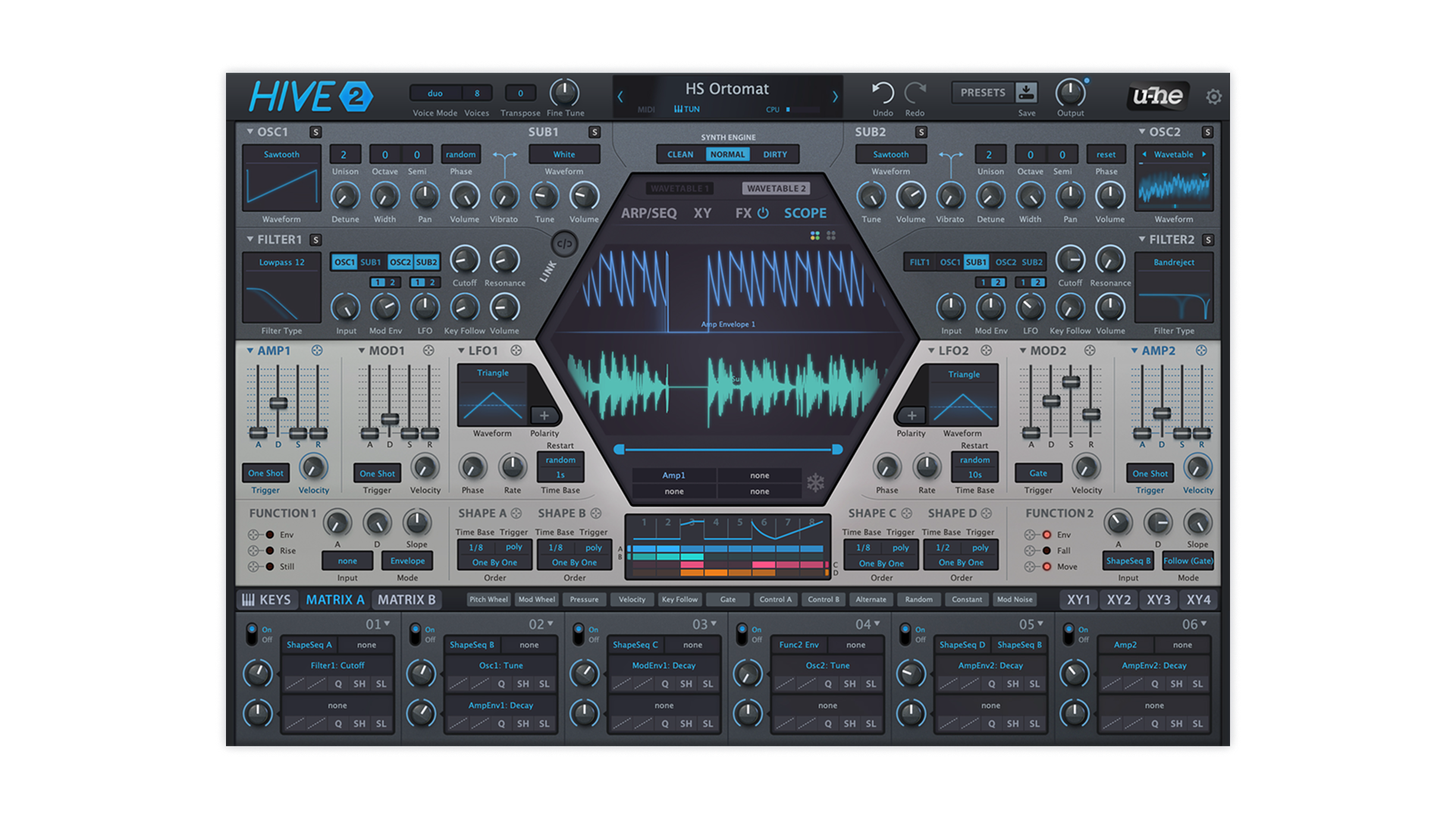Switch to the ARP/SEQ view
The image size is (1456, 819).
click(649, 213)
